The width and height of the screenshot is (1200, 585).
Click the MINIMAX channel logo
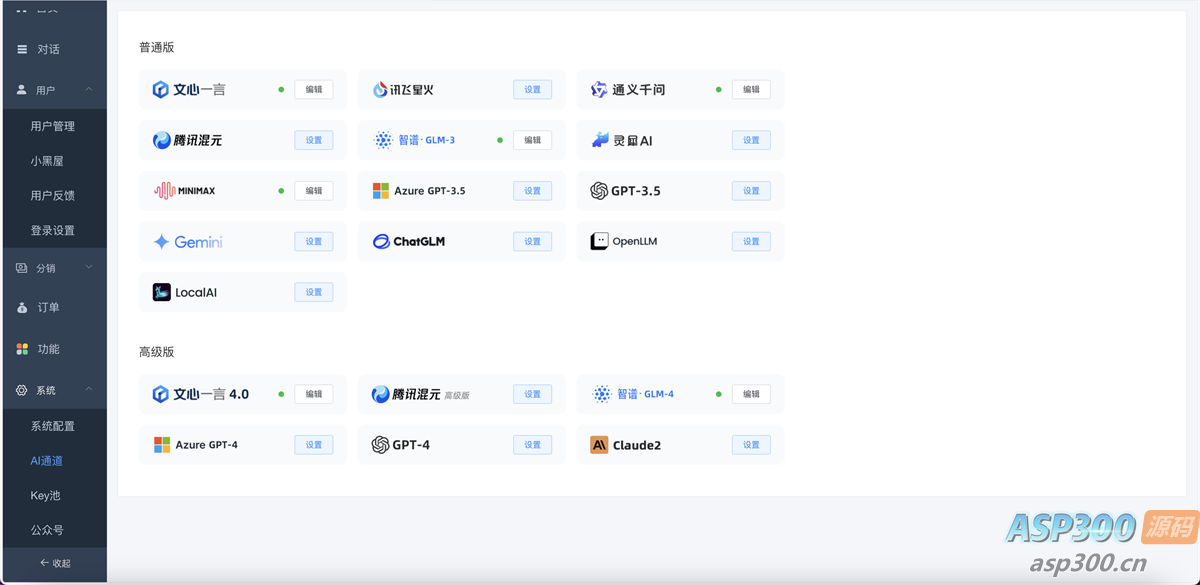coord(163,190)
